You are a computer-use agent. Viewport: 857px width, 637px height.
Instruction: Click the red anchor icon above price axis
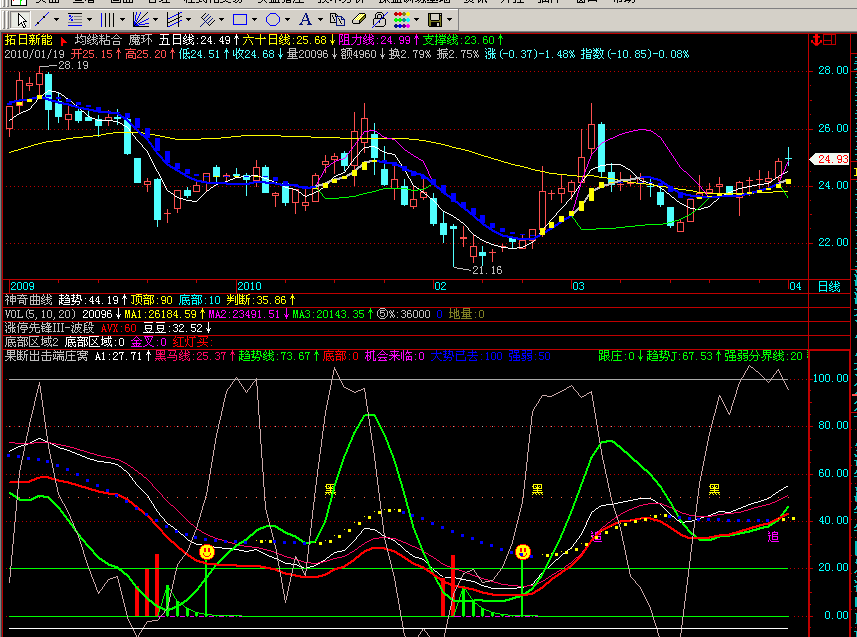(817, 40)
